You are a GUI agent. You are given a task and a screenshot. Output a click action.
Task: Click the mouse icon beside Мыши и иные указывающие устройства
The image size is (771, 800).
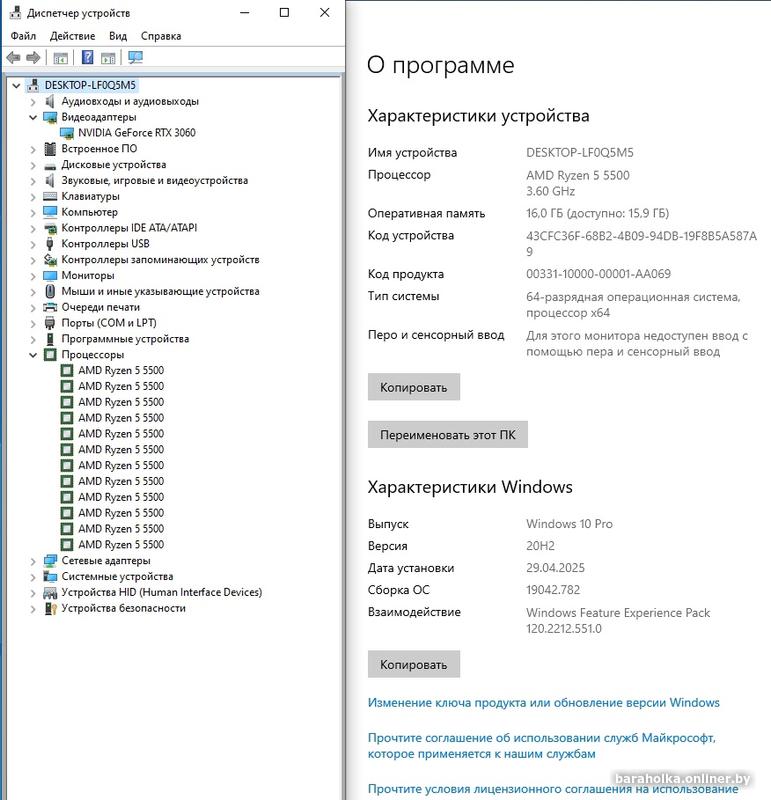50,291
